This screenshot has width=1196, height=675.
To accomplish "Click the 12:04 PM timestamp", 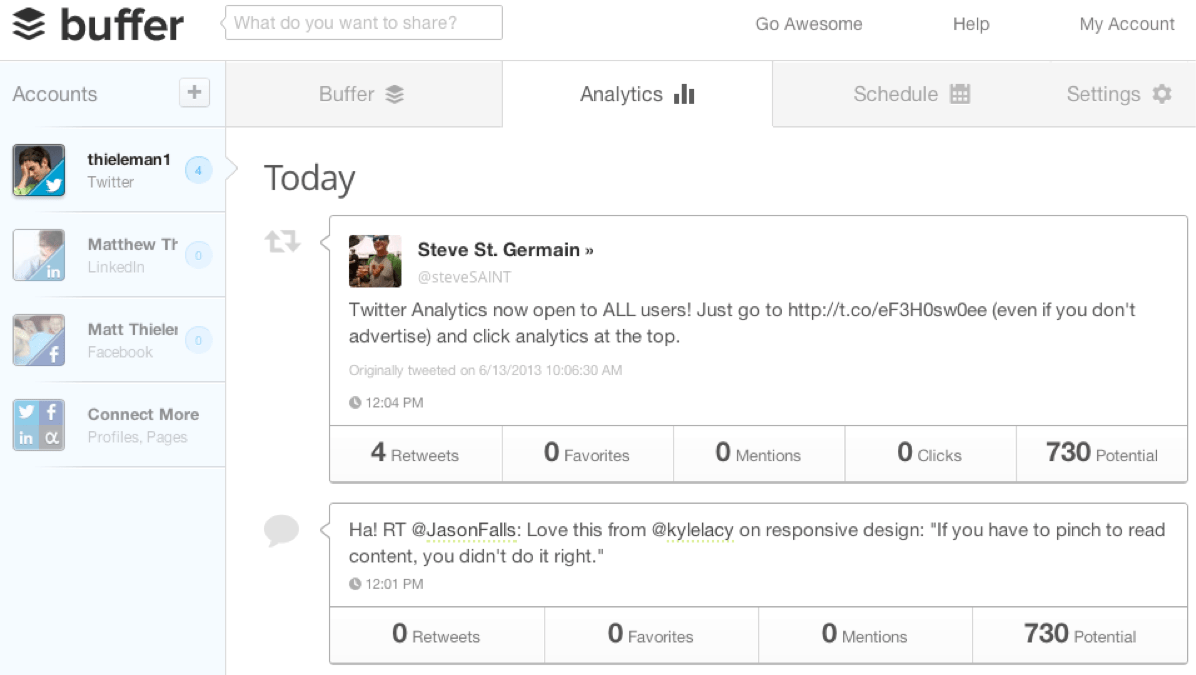I will (x=394, y=403).
